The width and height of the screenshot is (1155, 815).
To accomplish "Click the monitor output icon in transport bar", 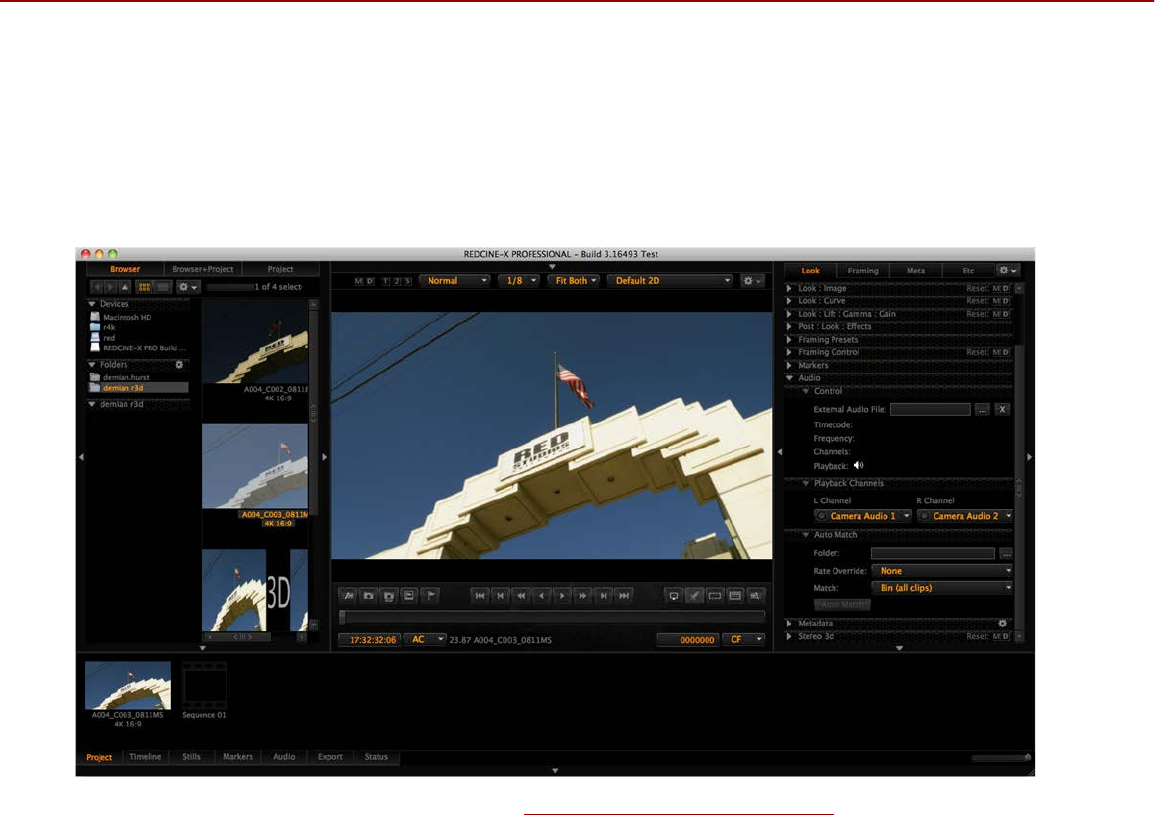I will (674, 596).
